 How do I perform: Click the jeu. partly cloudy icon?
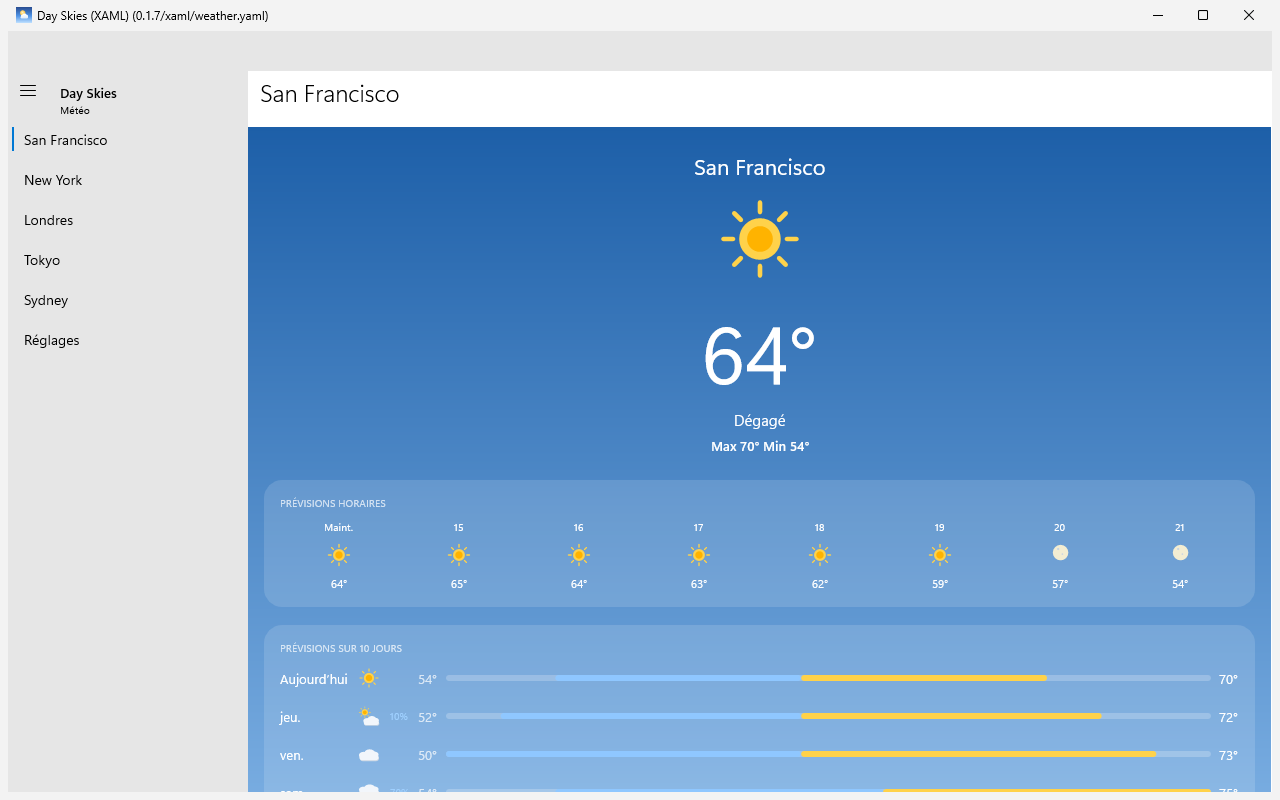pyautogui.click(x=369, y=717)
